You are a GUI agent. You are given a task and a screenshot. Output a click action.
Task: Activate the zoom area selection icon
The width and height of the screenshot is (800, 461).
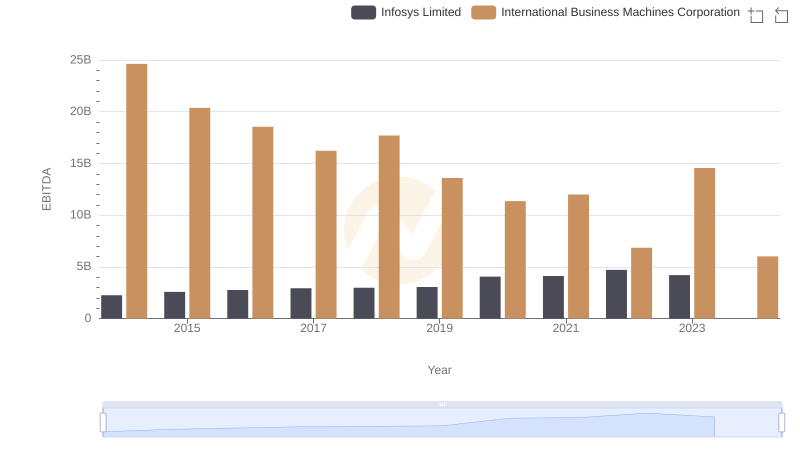pyautogui.click(x=756, y=15)
